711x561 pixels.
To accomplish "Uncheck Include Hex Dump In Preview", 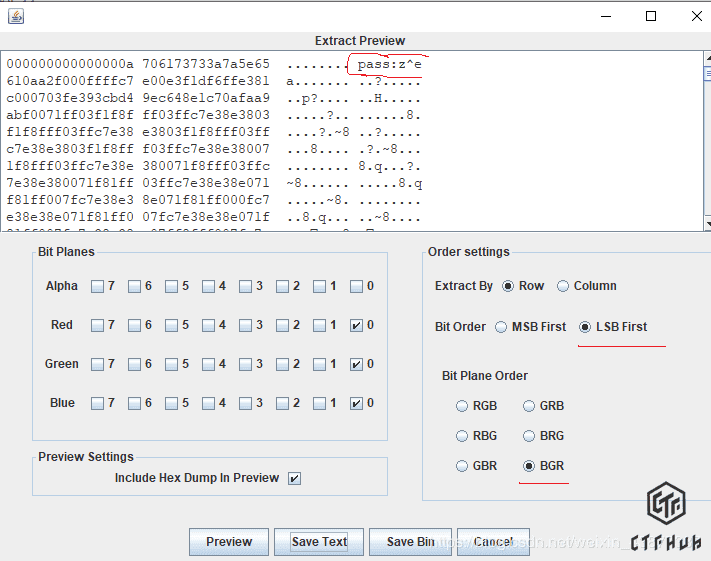I will pos(294,478).
